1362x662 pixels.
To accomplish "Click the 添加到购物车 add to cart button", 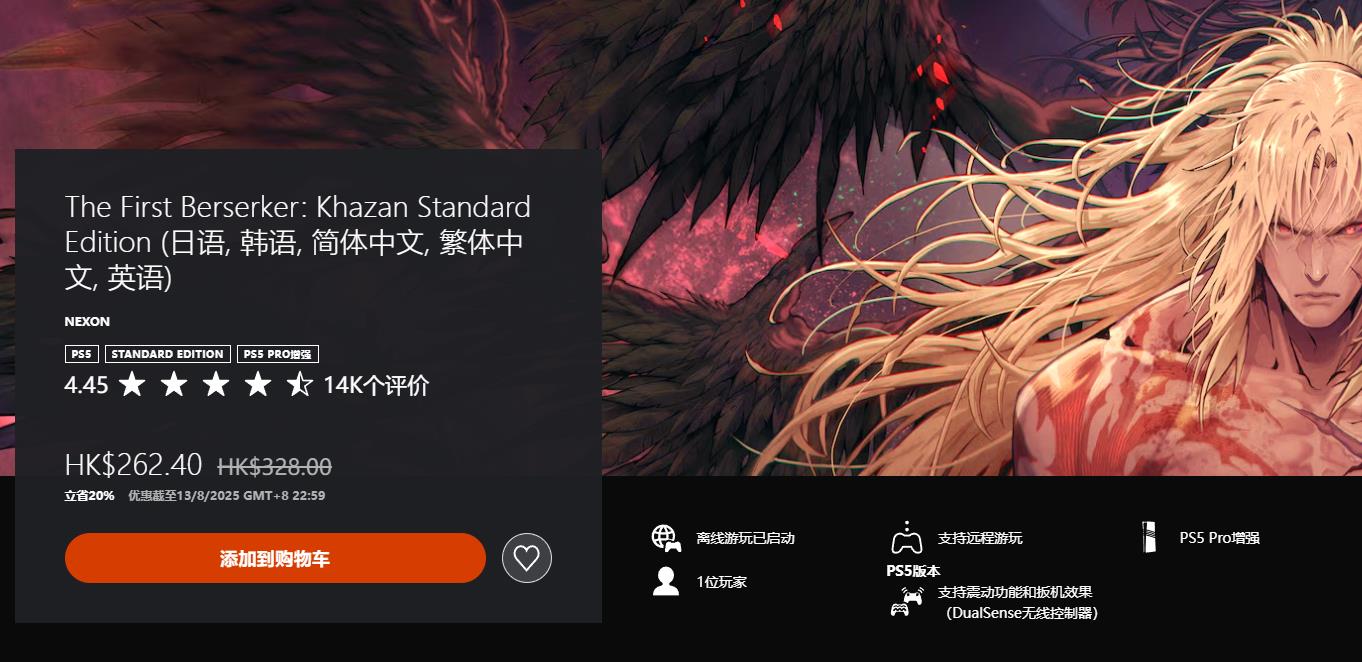I will (x=275, y=558).
